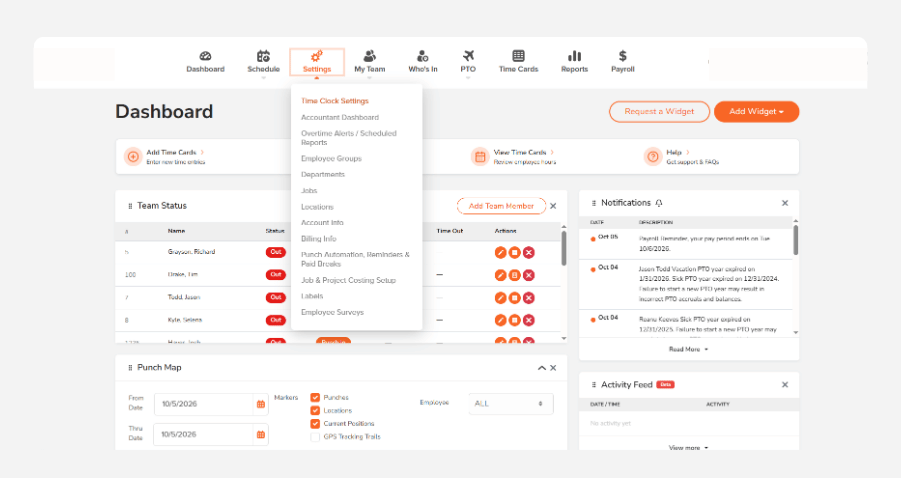Click the pencil edit icon for Grayson, Richard
Image resolution: width=901 pixels, height=478 pixels.
tap(500, 252)
